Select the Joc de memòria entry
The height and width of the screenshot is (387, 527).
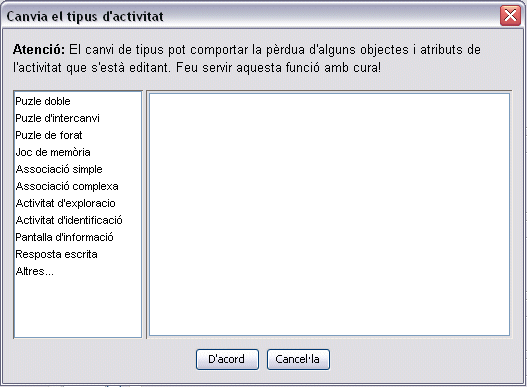[78, 152]
